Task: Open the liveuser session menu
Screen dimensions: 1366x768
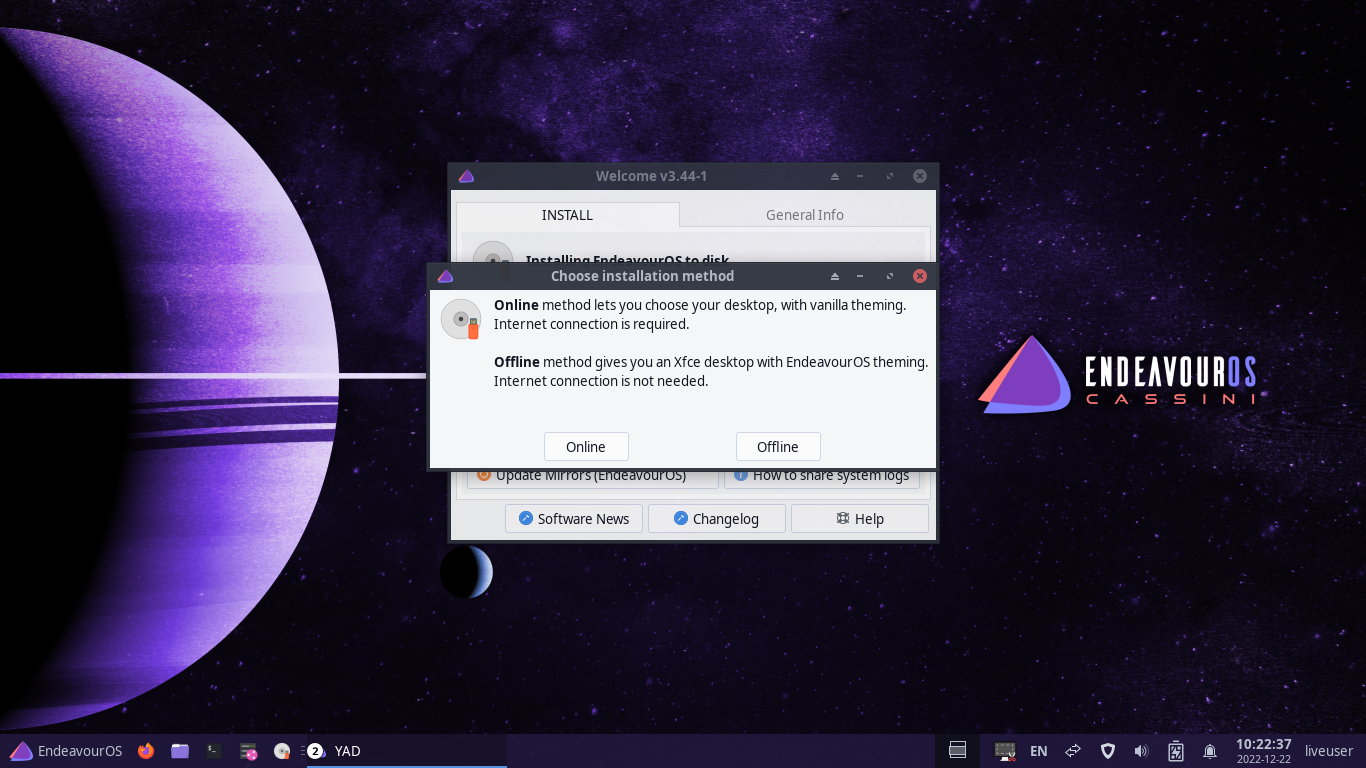Action: (1329, 751)
